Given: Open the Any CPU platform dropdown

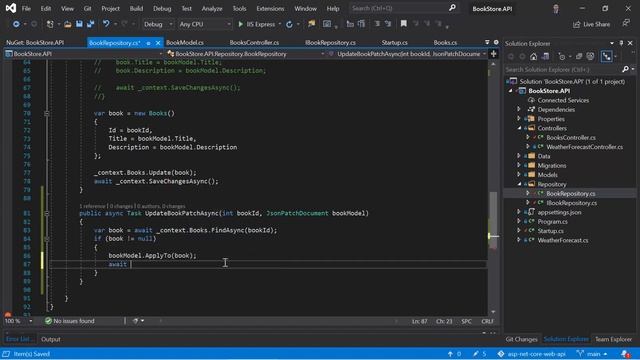Looking at the screenshot, I should [x=204, y=24].
